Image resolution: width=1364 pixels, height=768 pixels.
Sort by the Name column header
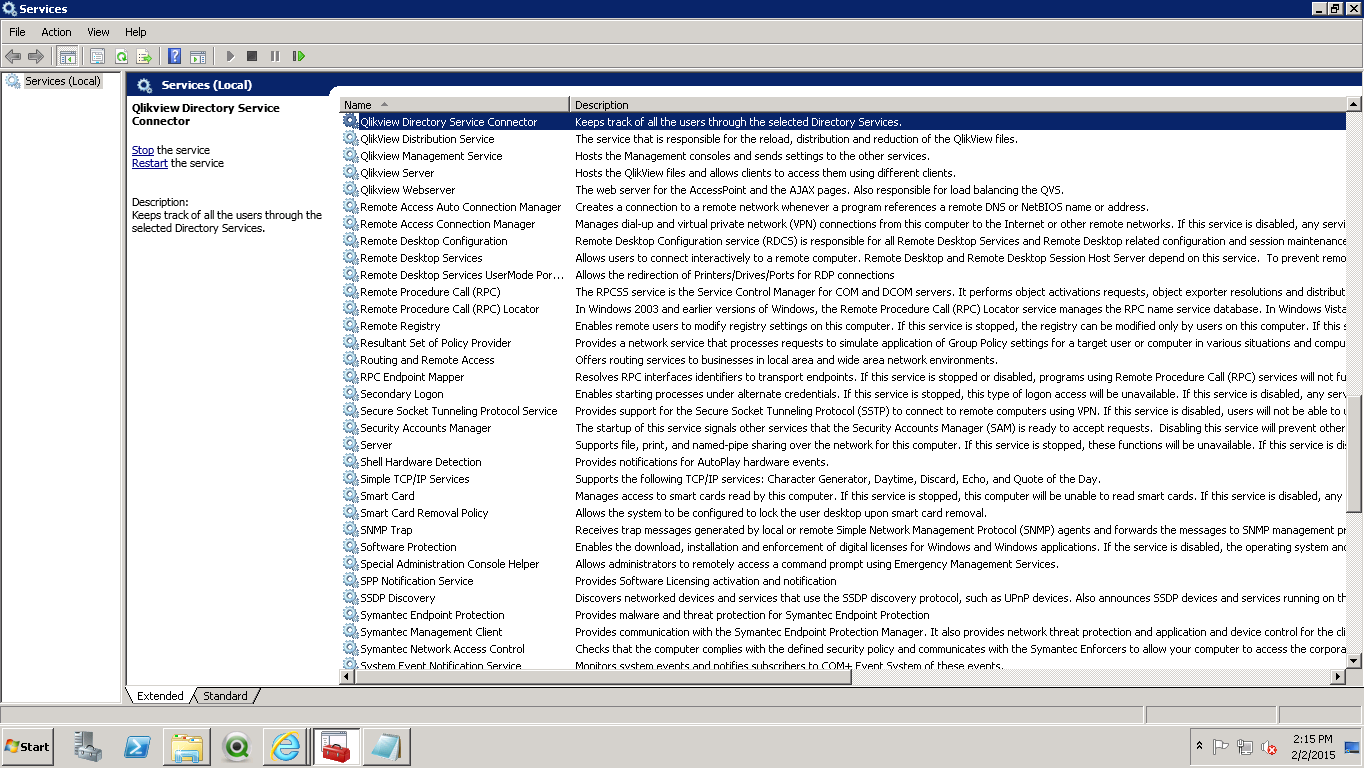coord(455,104)
